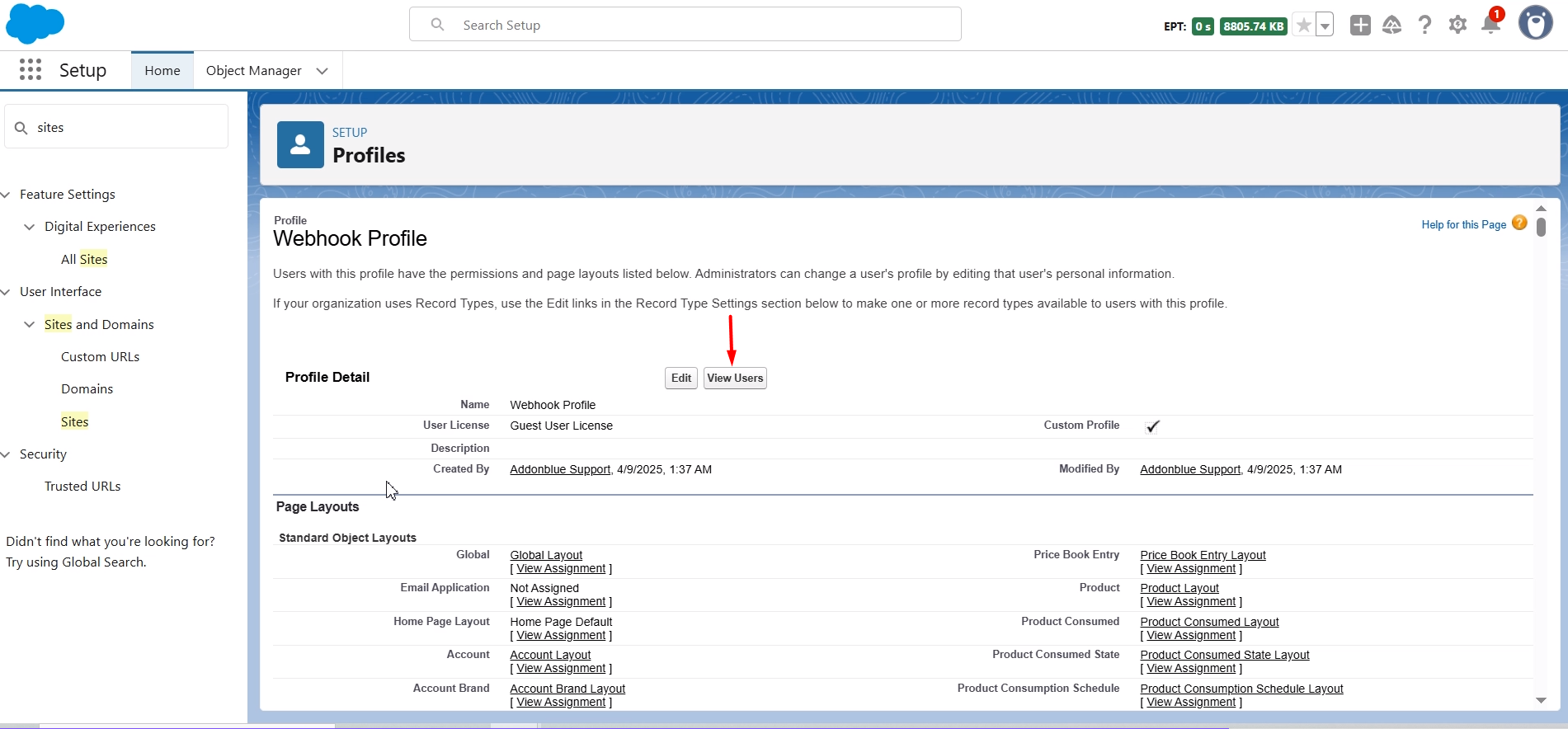The image size is (1568, 729).
Task: Collapse the Security section
Action: [x=6, y=454]
